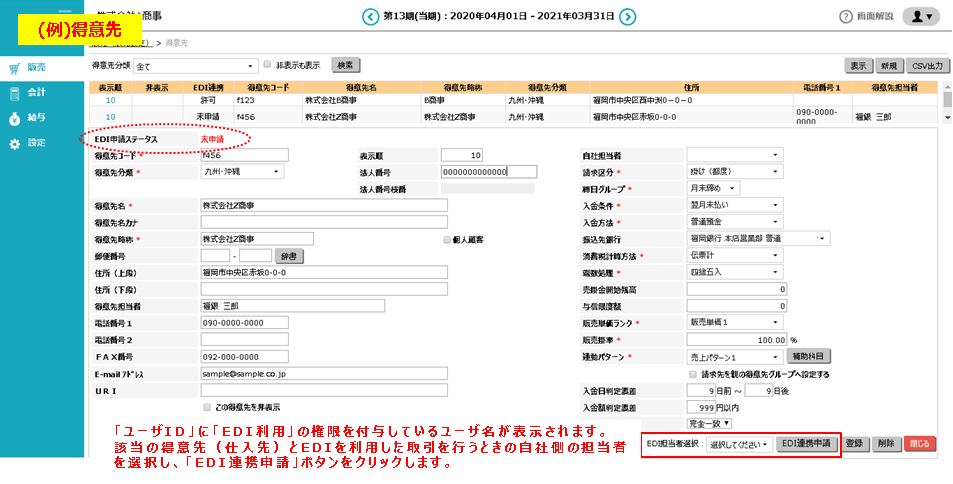Check the 個人顧客 checkbox
This screenshot has width=953, height=484.
pos(446,240)
